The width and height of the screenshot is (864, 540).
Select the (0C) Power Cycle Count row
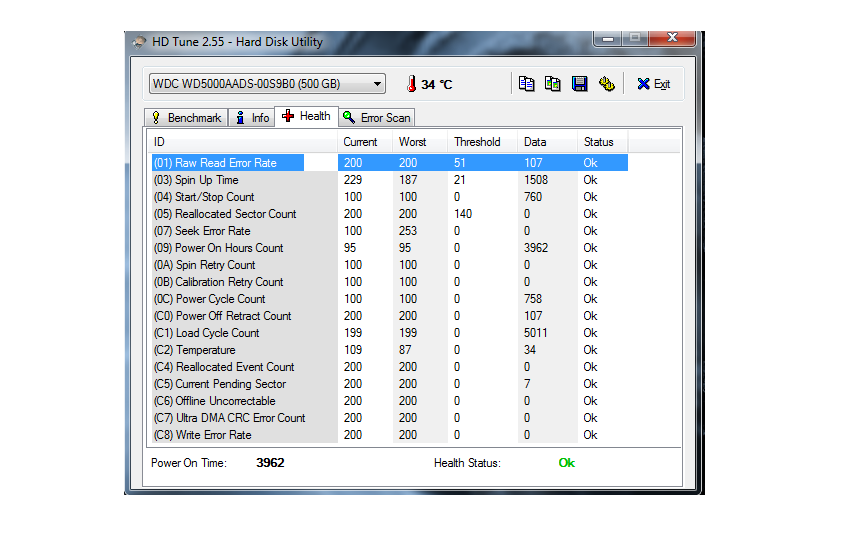coord(390,299)
